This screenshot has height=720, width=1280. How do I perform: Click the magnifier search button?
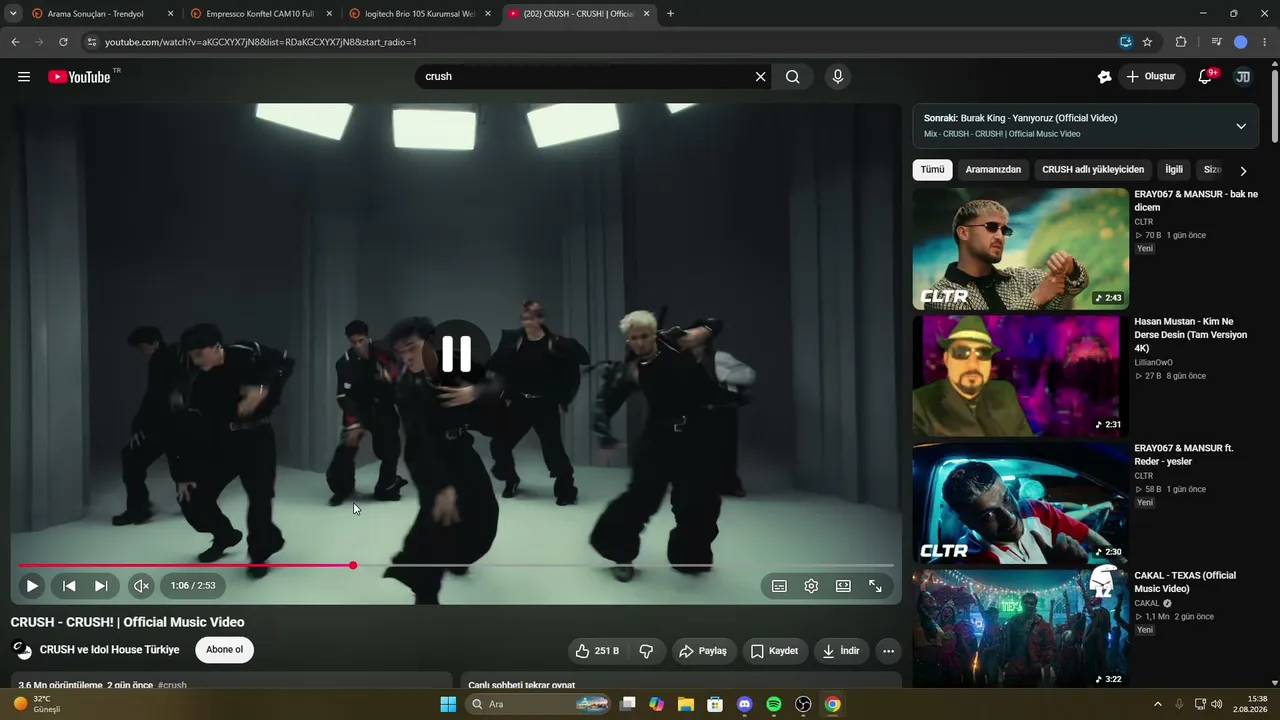click(793, 77)
